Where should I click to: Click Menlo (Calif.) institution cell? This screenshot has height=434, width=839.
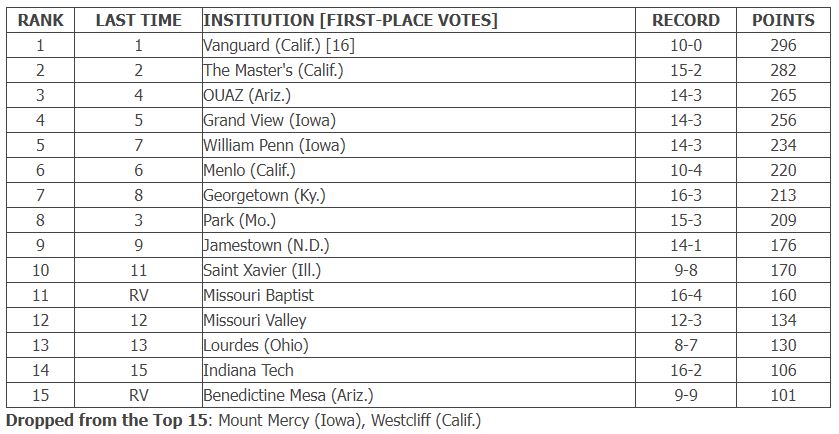coord(249,170)
